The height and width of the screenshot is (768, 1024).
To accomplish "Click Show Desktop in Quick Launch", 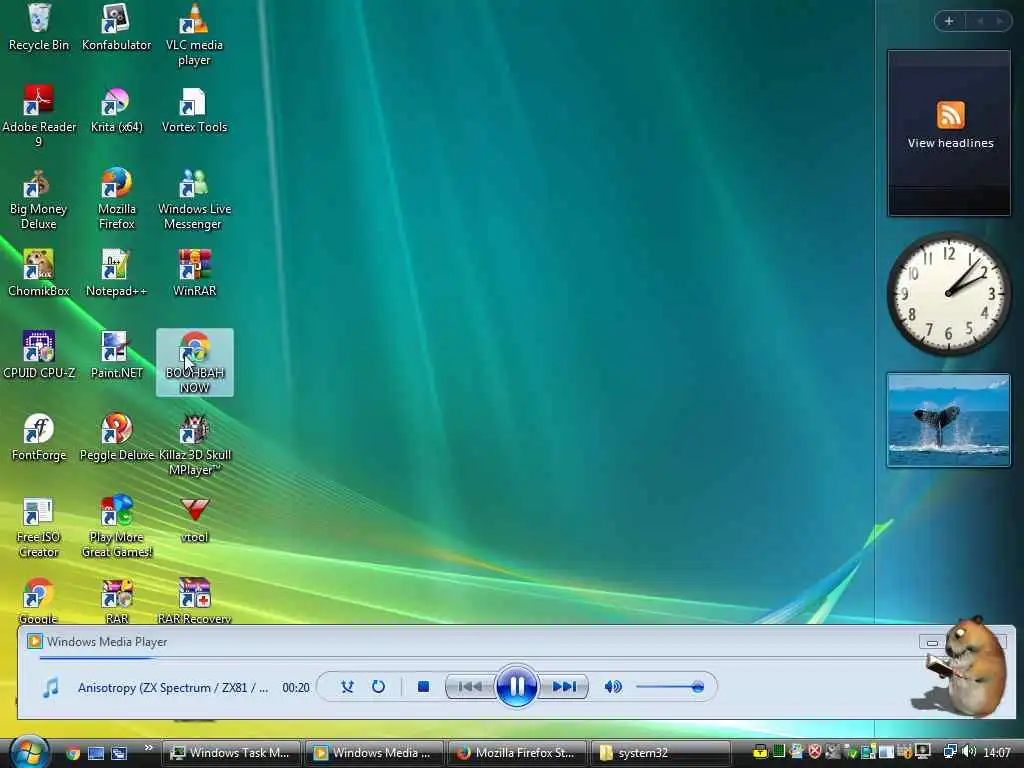I will point(96,753).
